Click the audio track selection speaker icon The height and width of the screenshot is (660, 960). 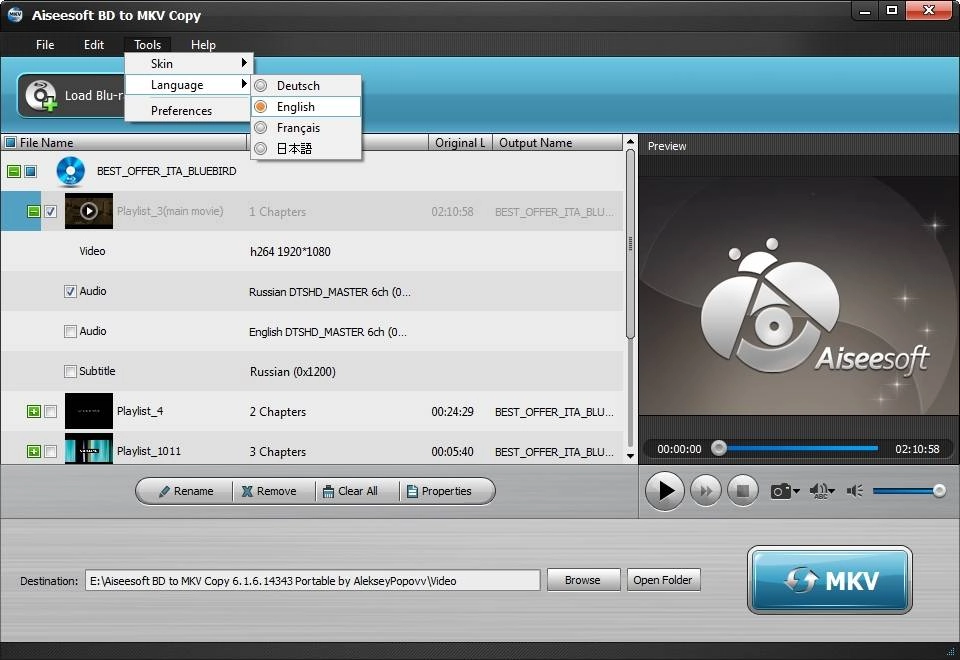click(821, 491)
